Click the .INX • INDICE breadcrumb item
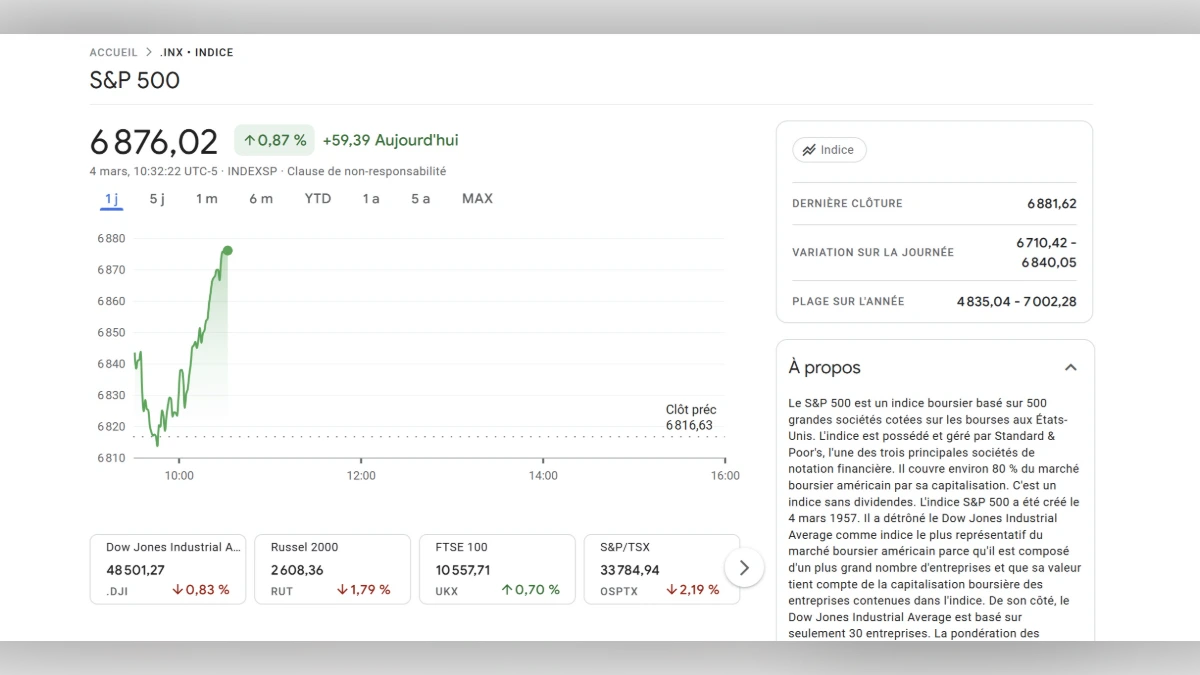Screen dimensions: 1200x675 (x=197, y=52)
